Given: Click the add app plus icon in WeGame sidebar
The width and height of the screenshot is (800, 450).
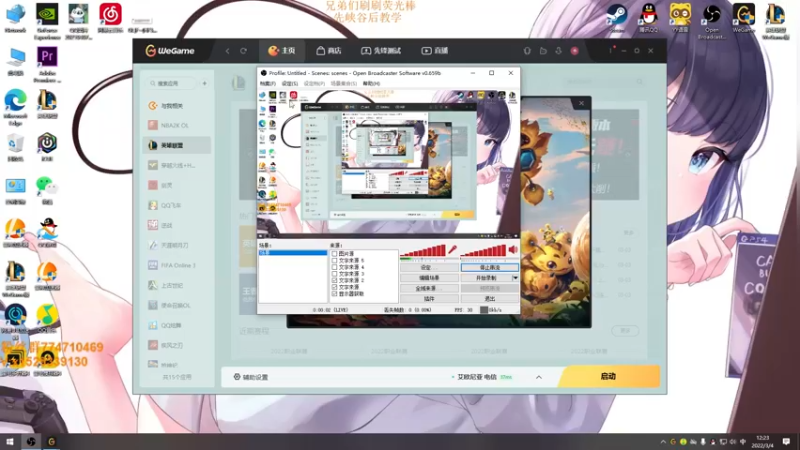Looking at the screenshot, I should pos(205,83).
